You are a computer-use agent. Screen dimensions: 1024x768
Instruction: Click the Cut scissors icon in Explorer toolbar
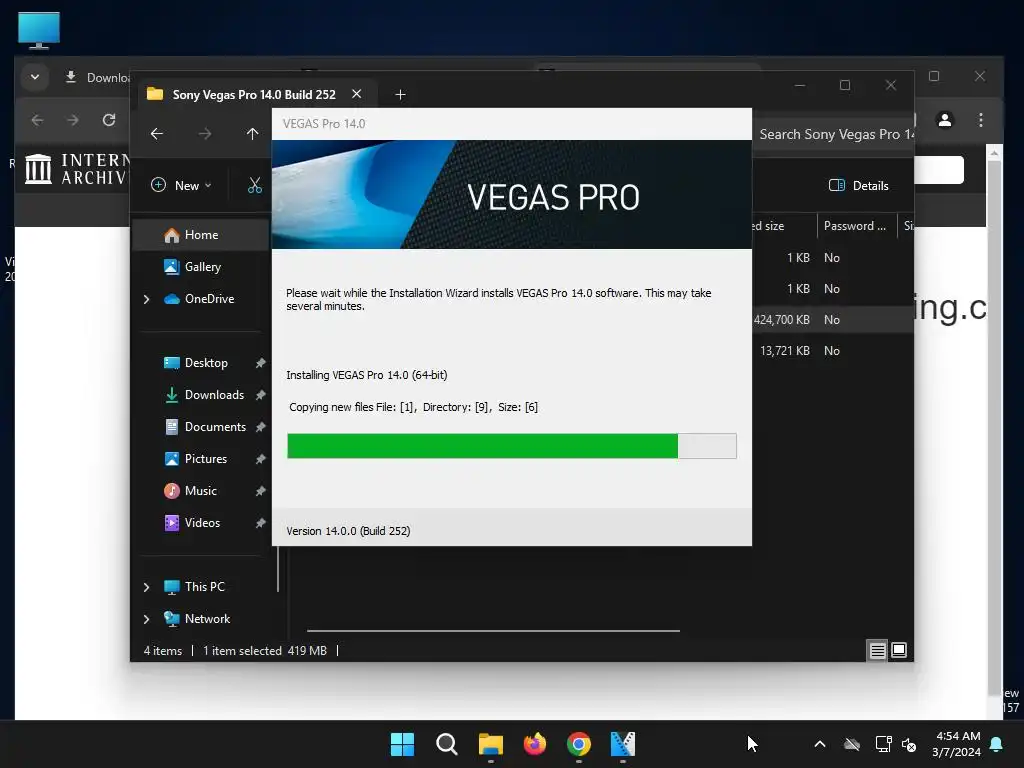(255, 185)
